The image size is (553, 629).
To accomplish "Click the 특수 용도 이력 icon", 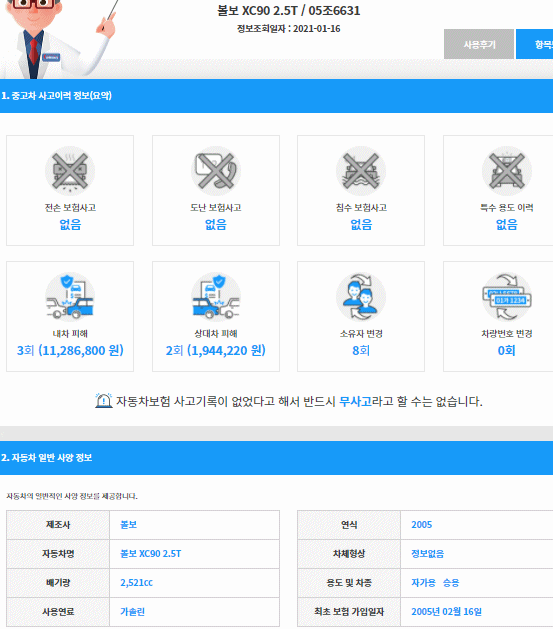I will 507,171.
